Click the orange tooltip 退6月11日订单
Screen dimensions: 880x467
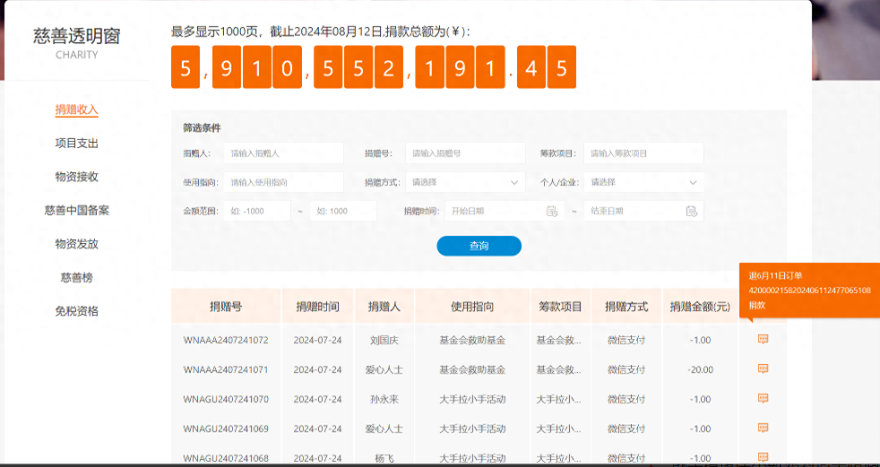tap(809, 291)
